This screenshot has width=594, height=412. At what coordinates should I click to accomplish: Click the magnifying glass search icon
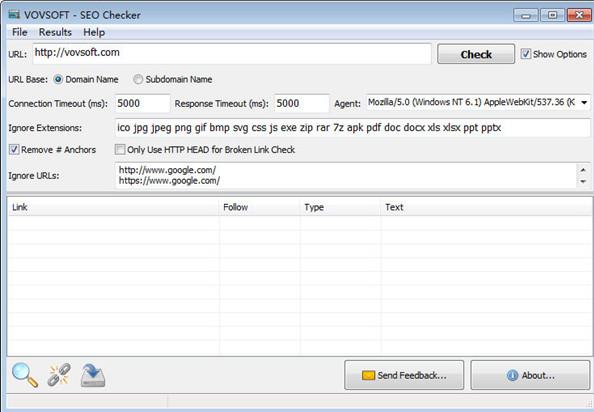(25, 375)
